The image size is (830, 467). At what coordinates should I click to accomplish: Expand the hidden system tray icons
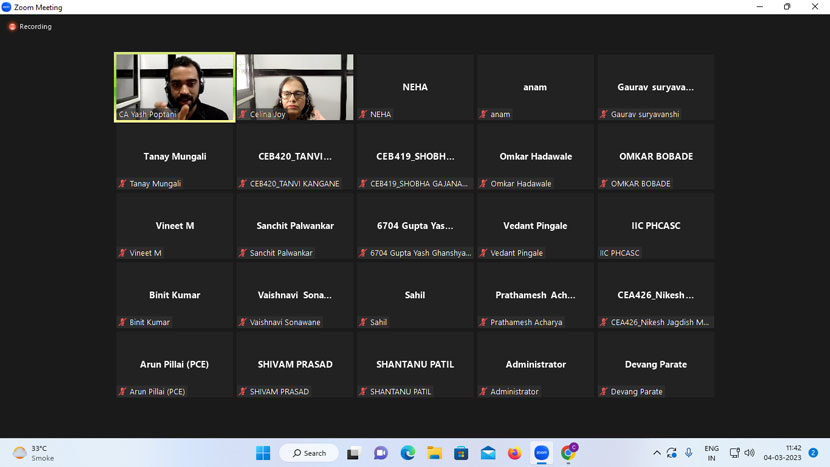click(657, 453)
